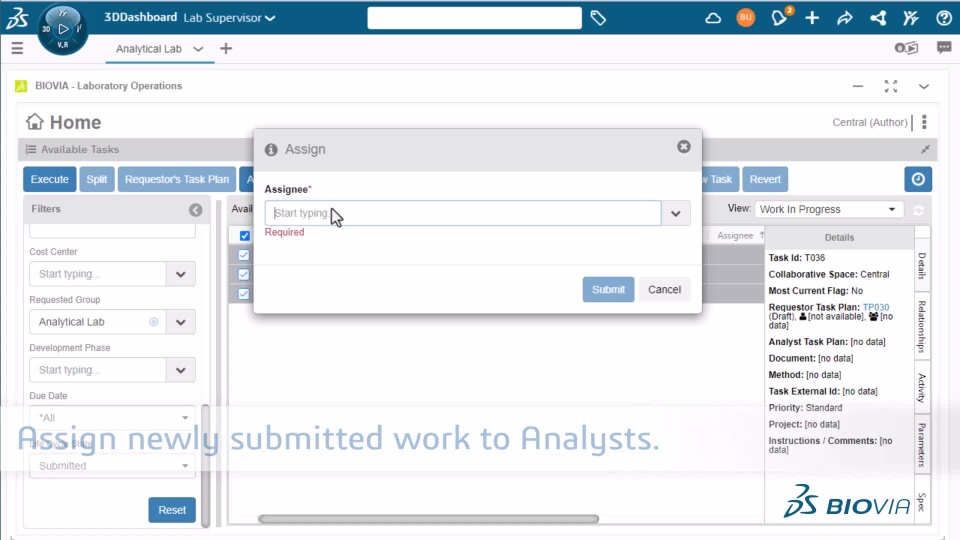The image size is (960, 540).
Task: Click the 3DS logo icon
Action: (x=17, y=18)
